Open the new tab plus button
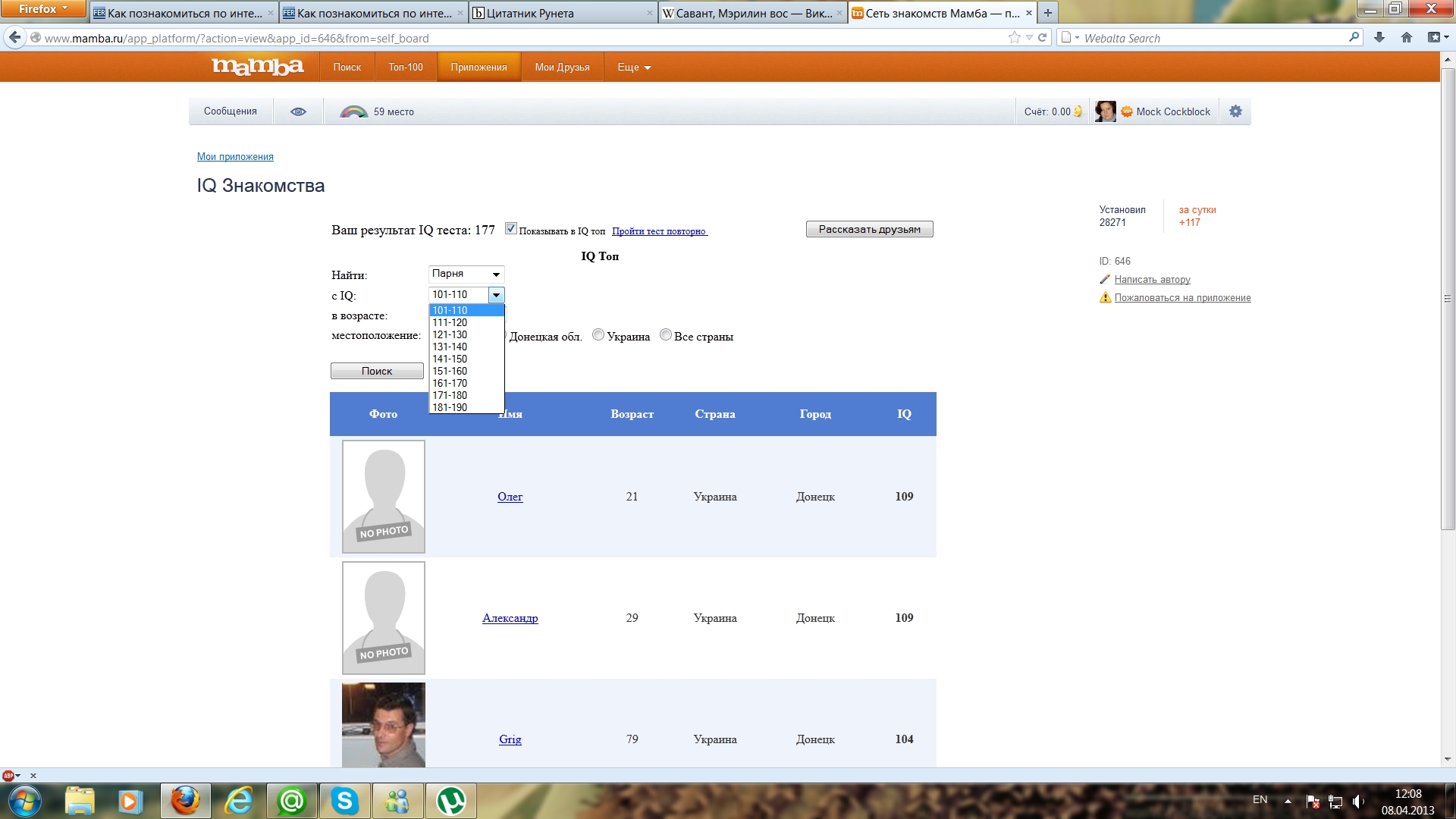This screenshot has width=1456, height=819. click(1048, 13)
